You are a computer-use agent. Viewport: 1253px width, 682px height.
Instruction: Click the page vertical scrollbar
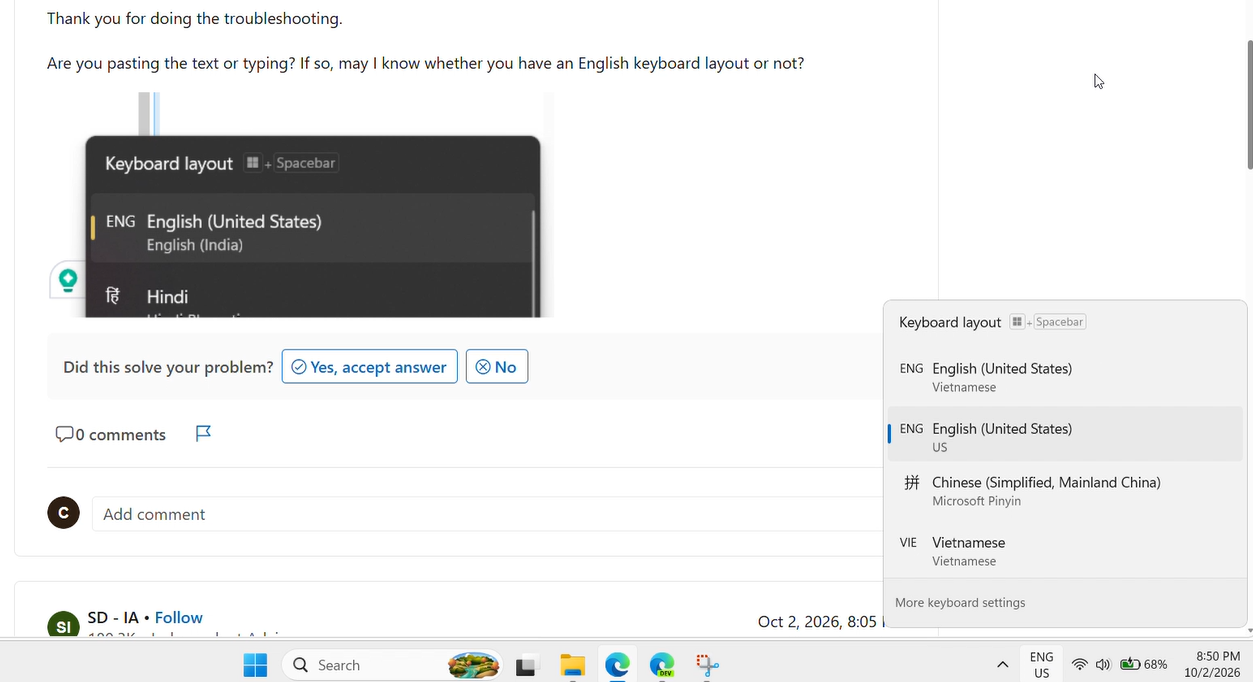click(1249, 105)
